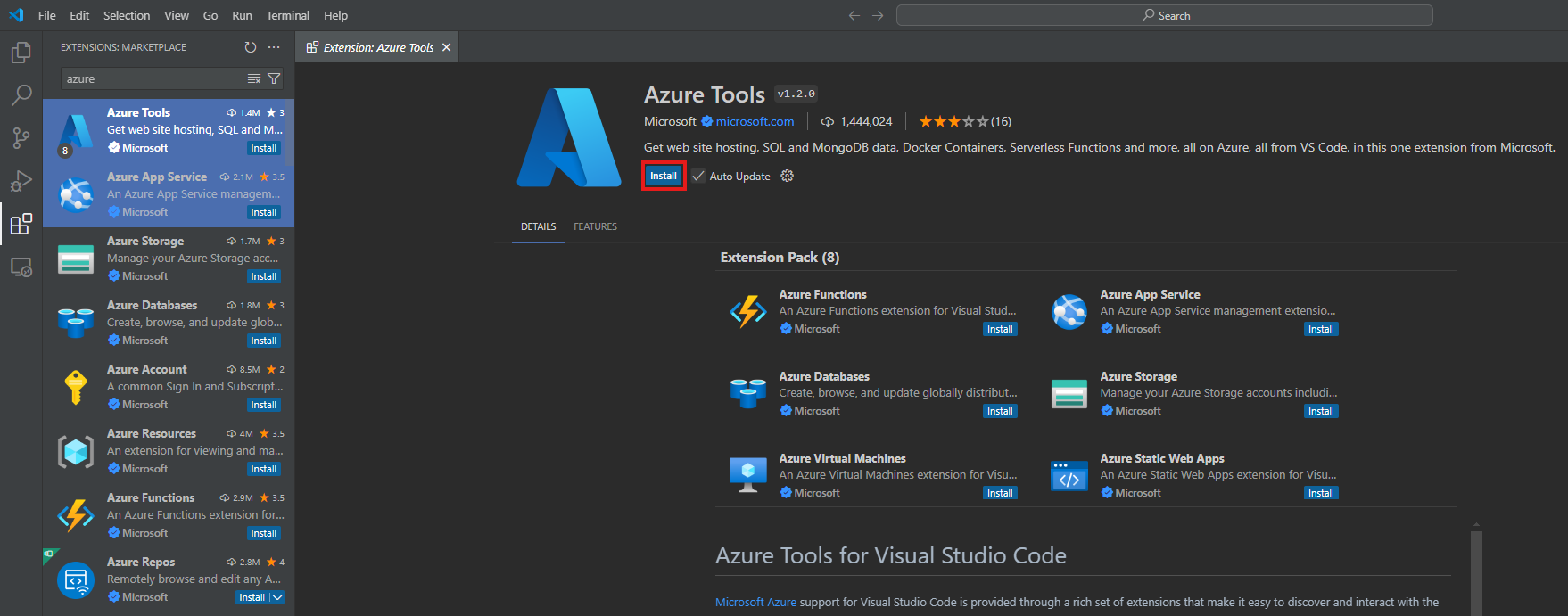Install Azure Virtual Machines from the pack
This screenshot has width=1568, height=616.
(x=1000, y=493)
